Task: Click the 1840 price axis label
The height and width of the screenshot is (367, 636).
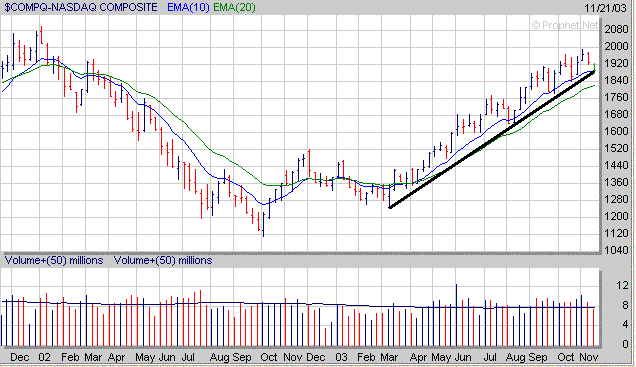Action: 616,80
